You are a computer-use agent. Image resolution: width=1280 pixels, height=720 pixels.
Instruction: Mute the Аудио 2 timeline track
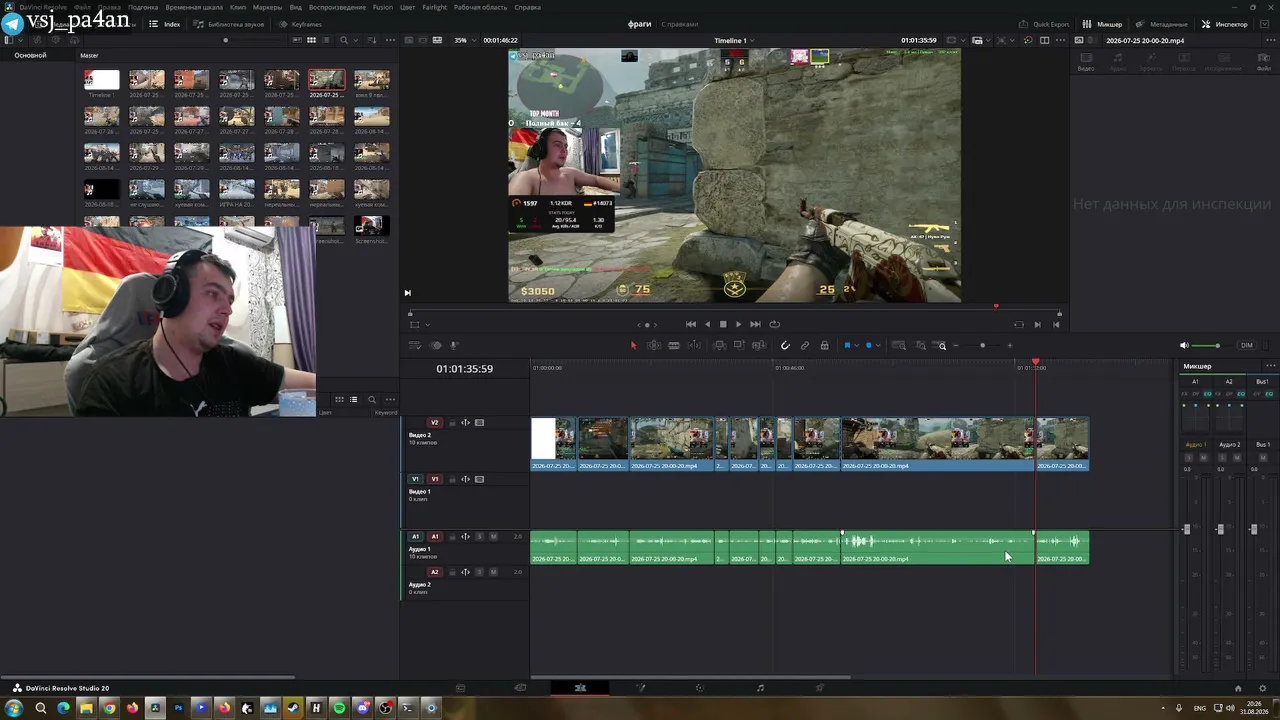pyautogui.click(x=492, y=572)
